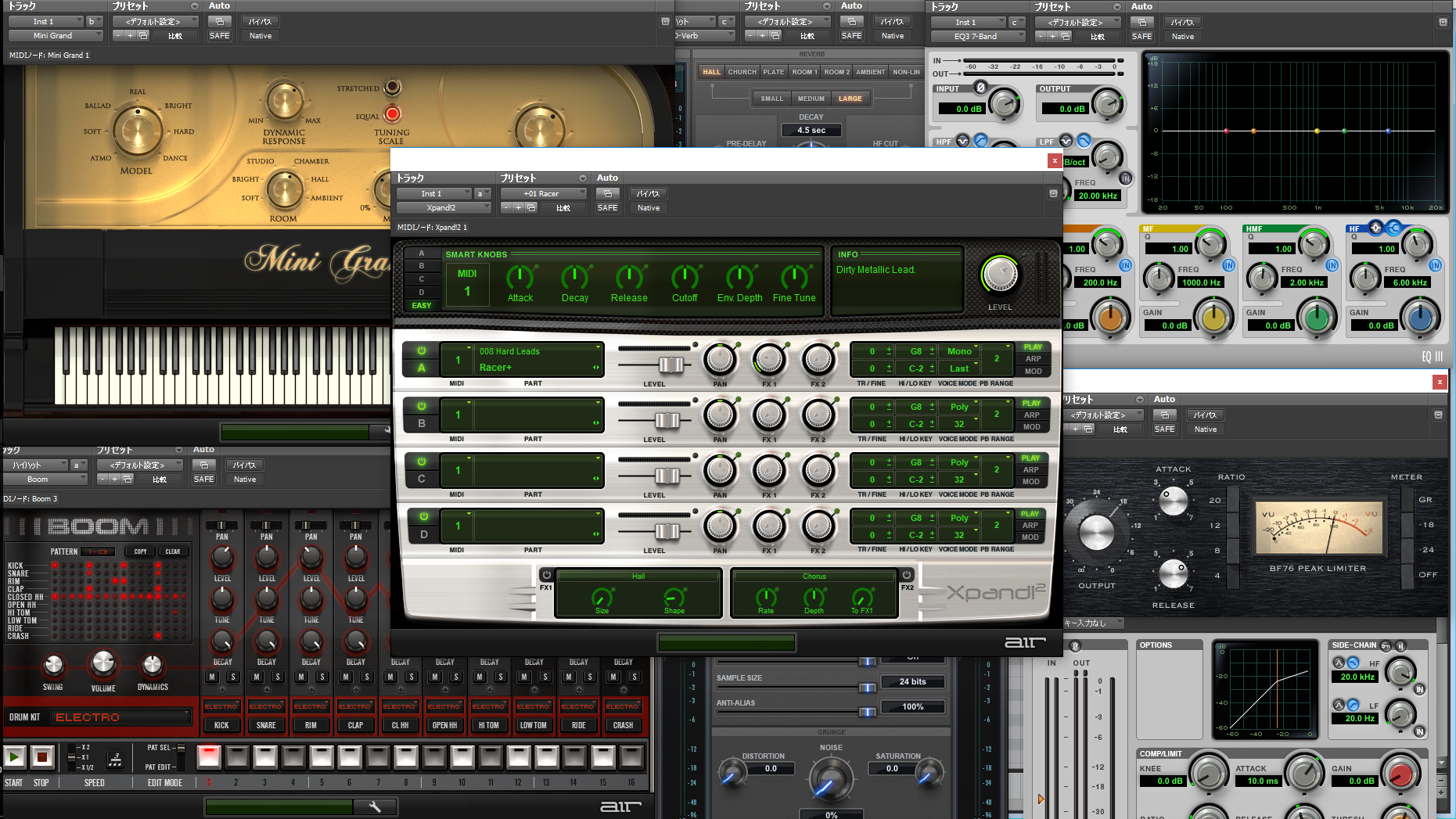Open Inst 1 track selector in Xpand!2 window
Screen dimensions: 1456x819
pyautogui.click(x=434, y=193)
